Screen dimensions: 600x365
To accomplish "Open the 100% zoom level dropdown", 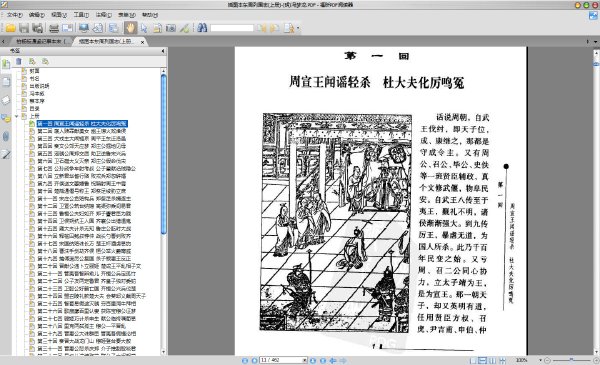I will pyautogui.click(x=540, y=360).
